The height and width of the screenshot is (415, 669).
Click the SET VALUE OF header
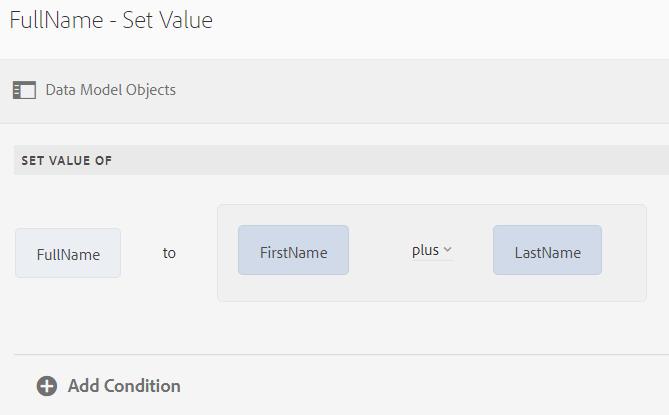(x=66, y=159)
